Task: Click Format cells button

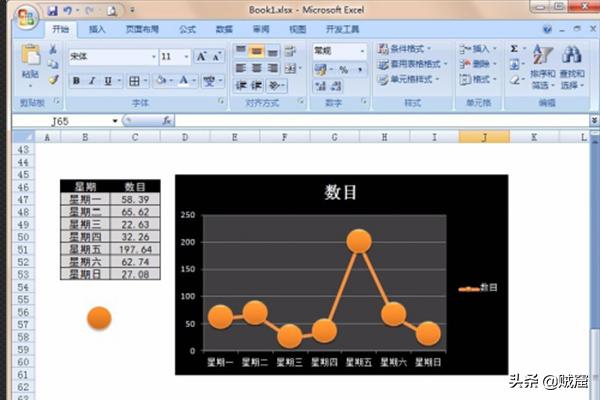Action: [x=478, y=79]
